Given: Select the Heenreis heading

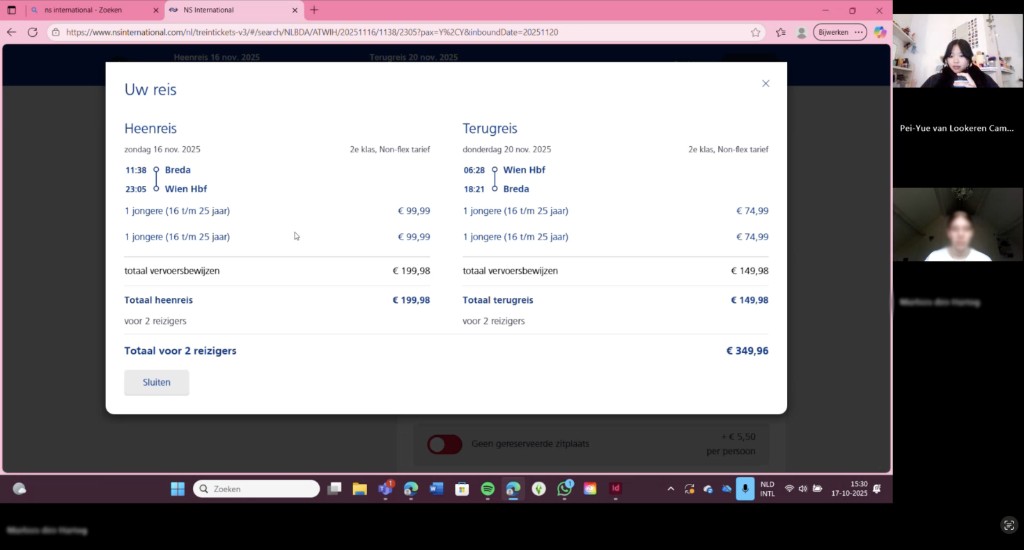Looking at the screenshot, I should tap(150, 129).
